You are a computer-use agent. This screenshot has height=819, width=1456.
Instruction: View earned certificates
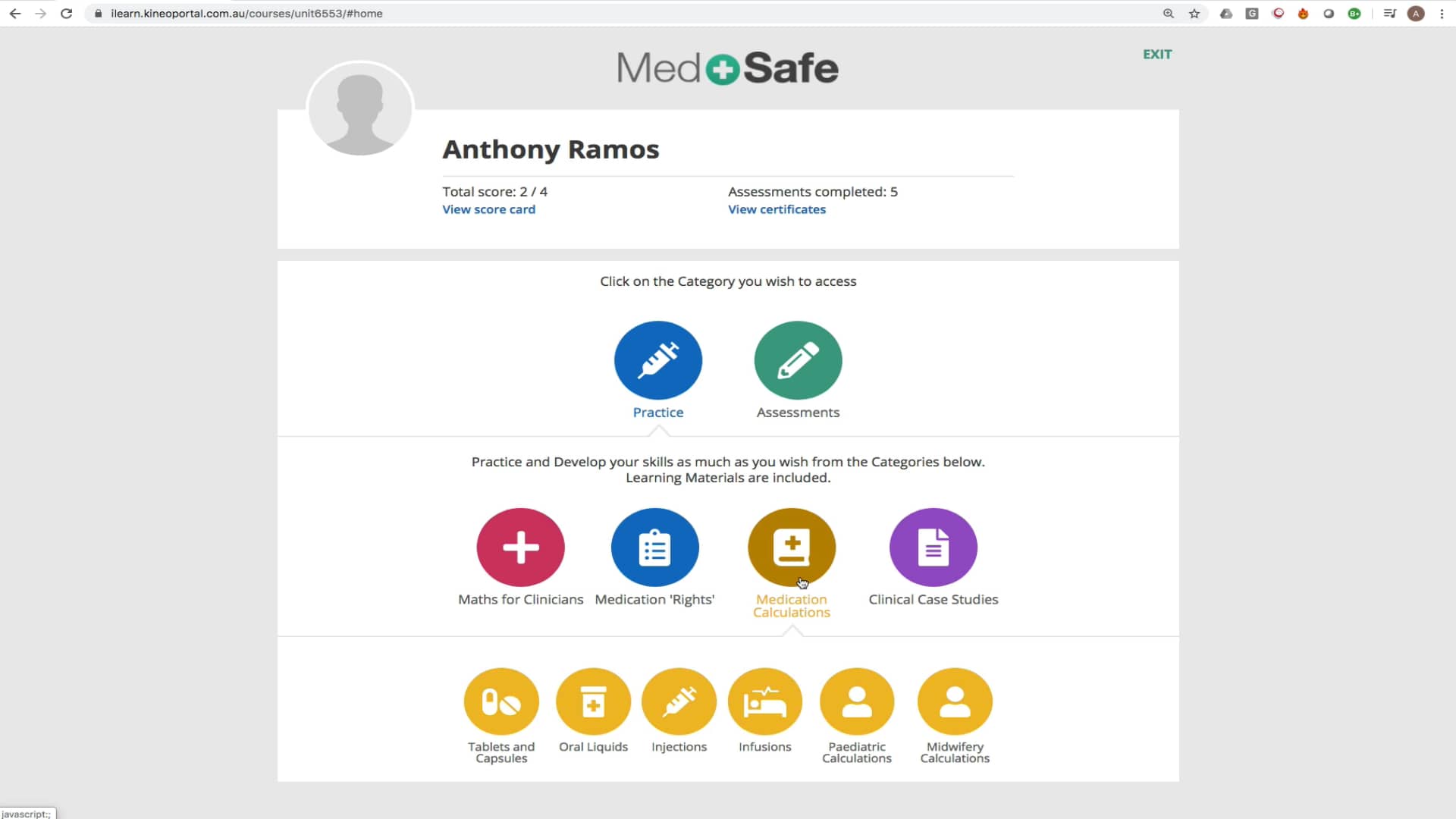[x=777, y=209]
